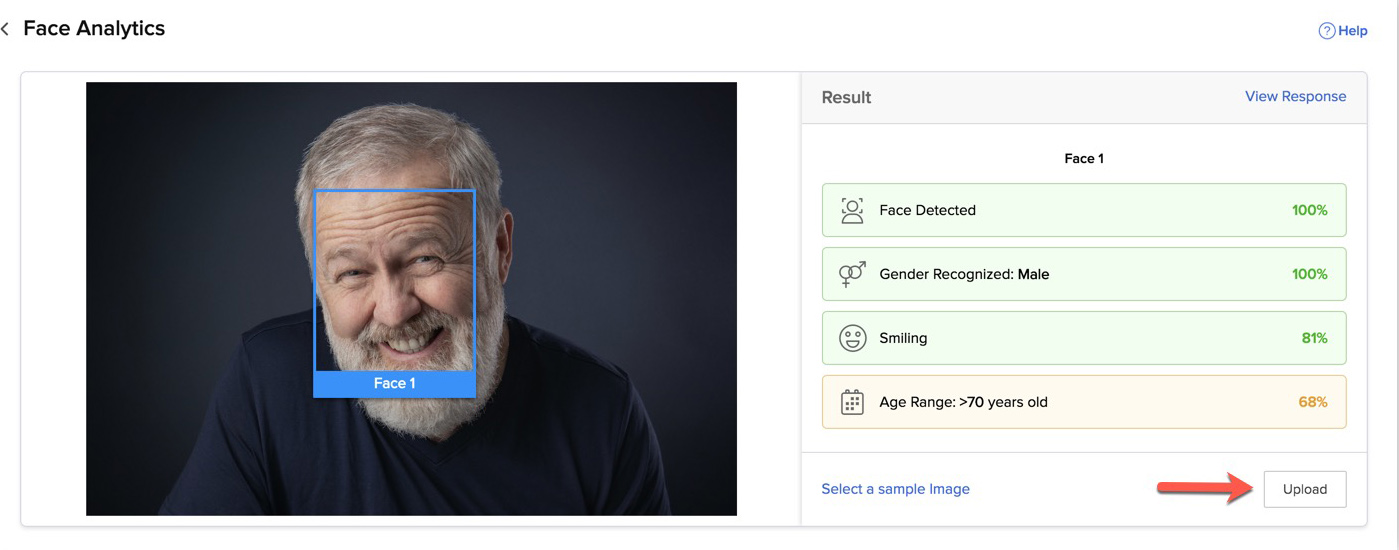Open the Help link
Screen dimensions: 1399x550
pos(1352,31)
